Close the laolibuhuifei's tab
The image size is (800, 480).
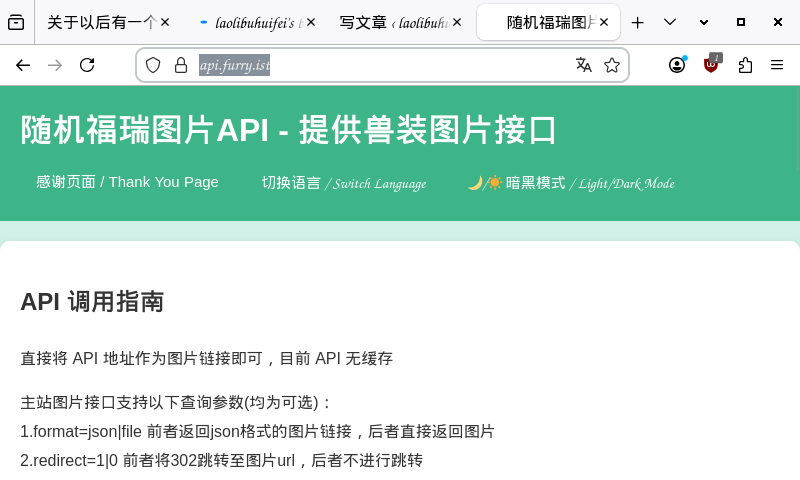[310, 22]
